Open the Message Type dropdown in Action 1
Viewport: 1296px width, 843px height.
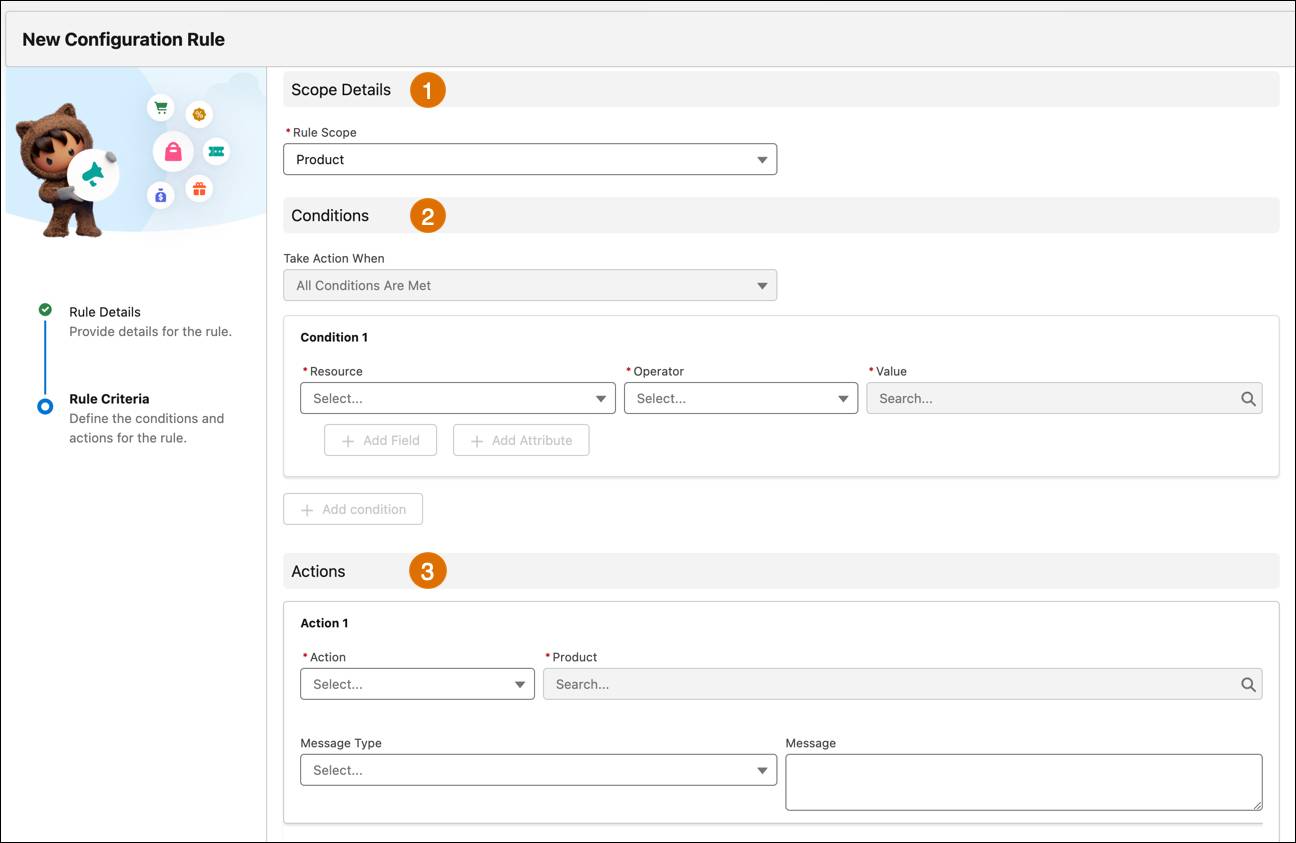pos(538,770)
